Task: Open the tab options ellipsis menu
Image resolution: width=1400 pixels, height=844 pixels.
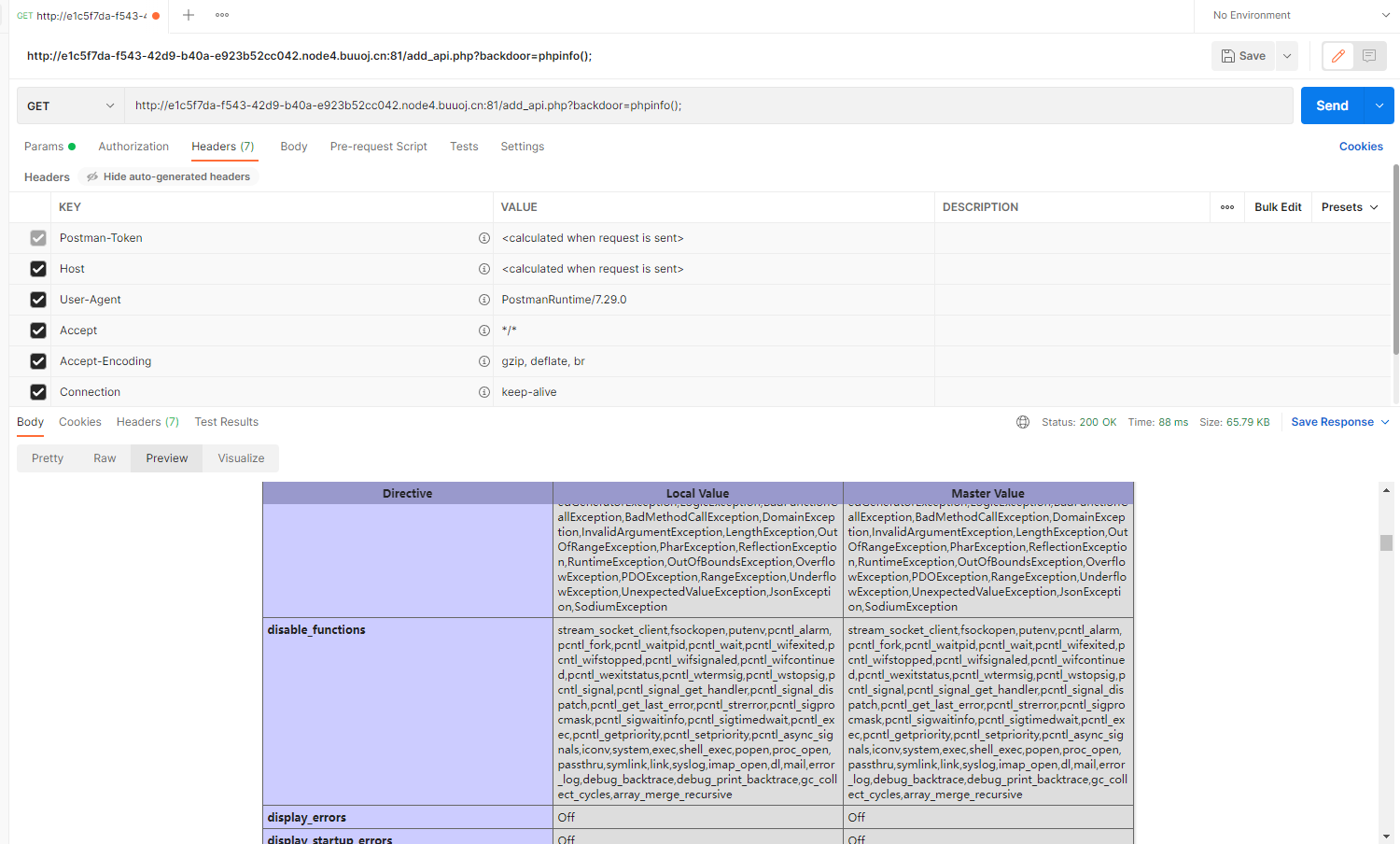Action: pyautogui.click(x=222, y=15)
